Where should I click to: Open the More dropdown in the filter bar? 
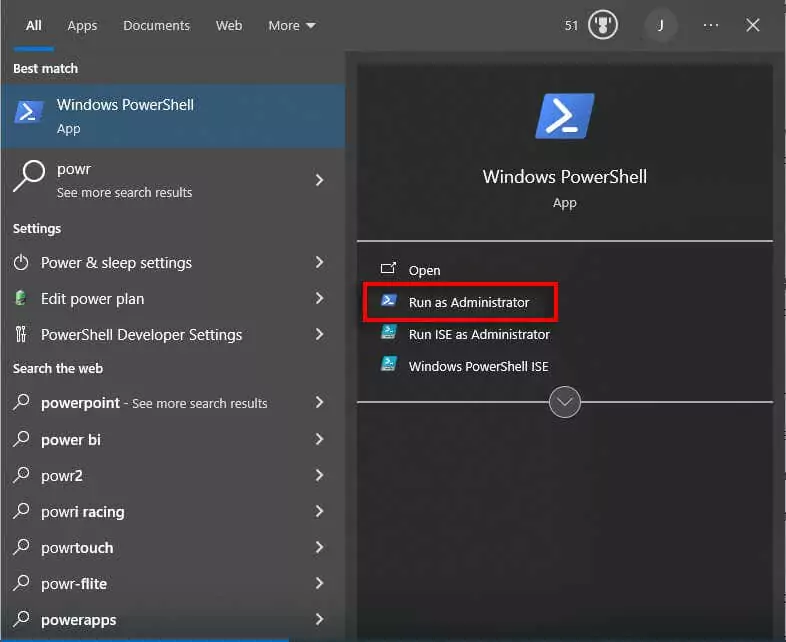coord(291,25)
